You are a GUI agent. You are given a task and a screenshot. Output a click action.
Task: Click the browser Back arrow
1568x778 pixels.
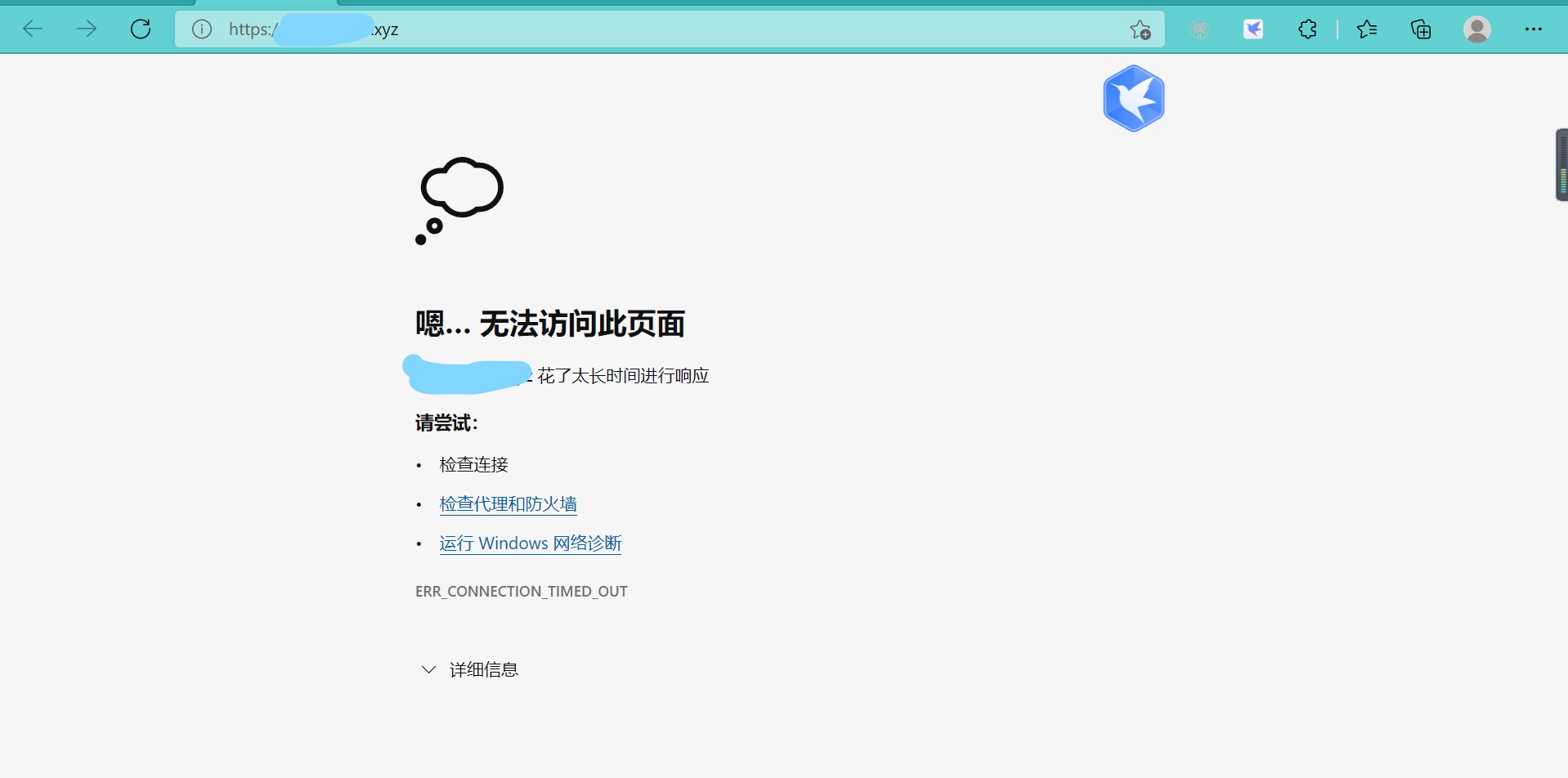click(33, 29)
